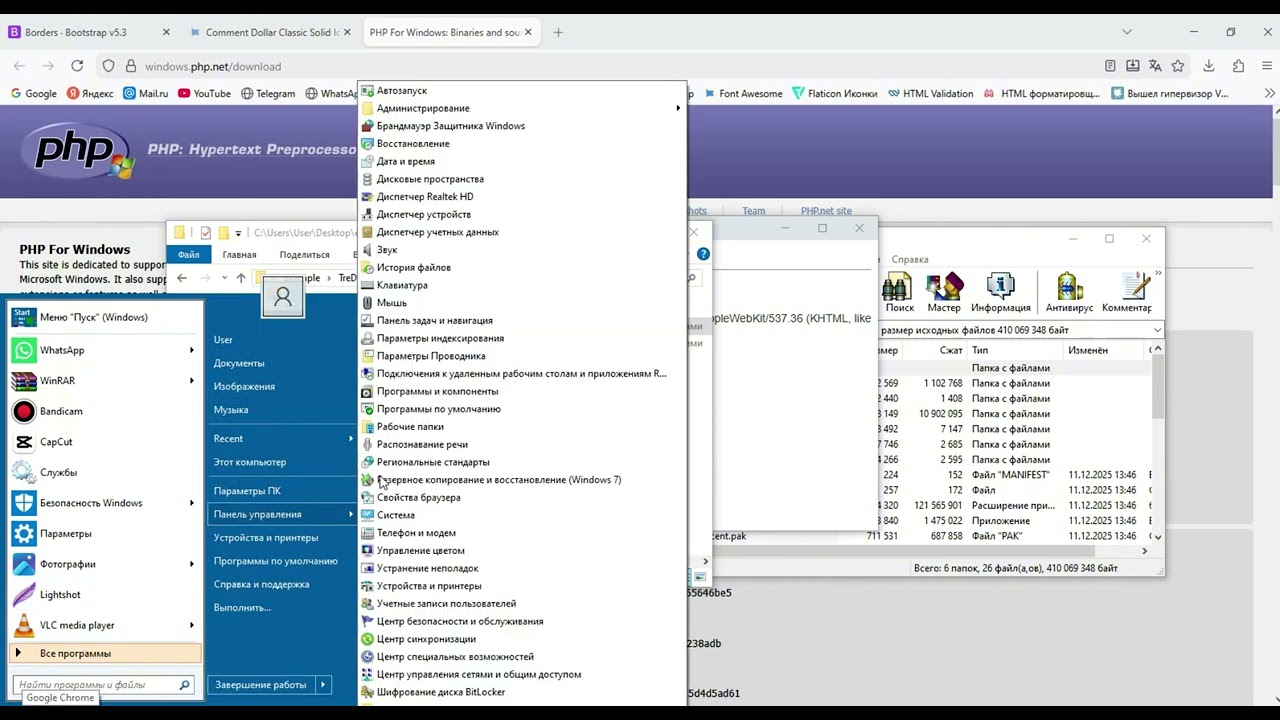The height and width of the screenshot is (720, 1280).
Task: Open a new browser tab
Action: point(558,32)
